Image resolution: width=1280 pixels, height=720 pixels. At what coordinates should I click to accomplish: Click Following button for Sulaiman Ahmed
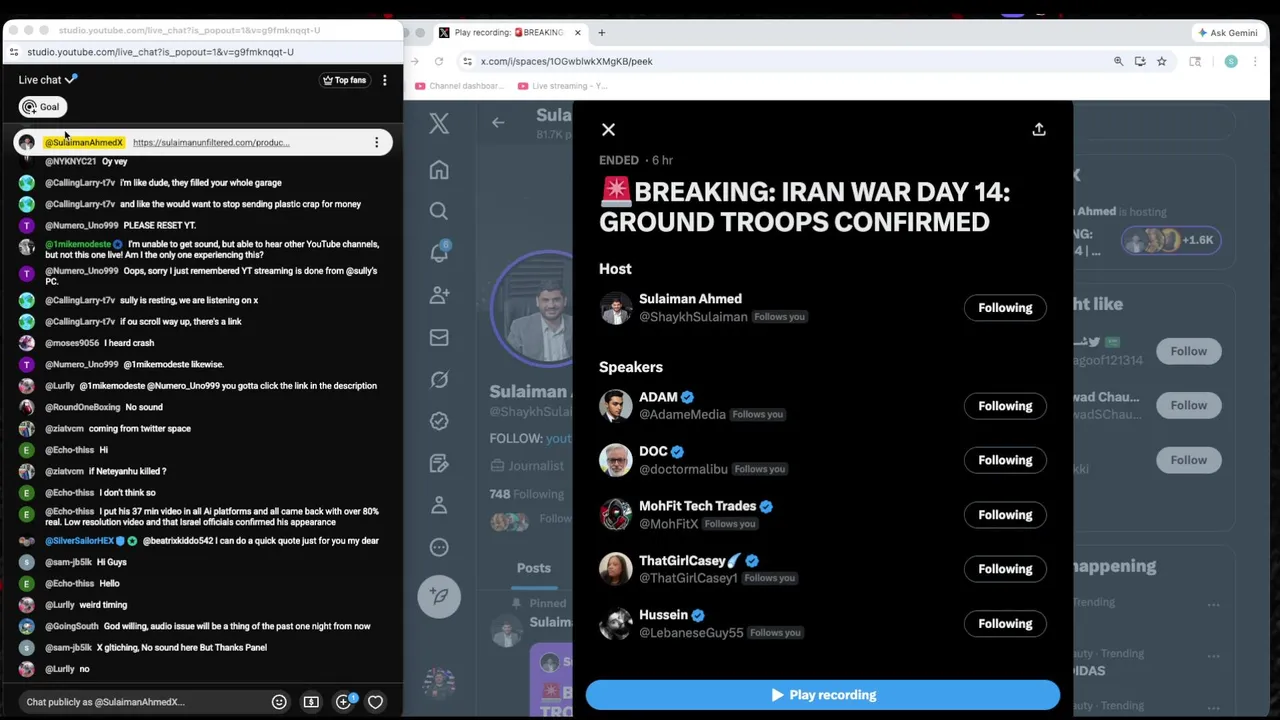[x=1005, y=308]
